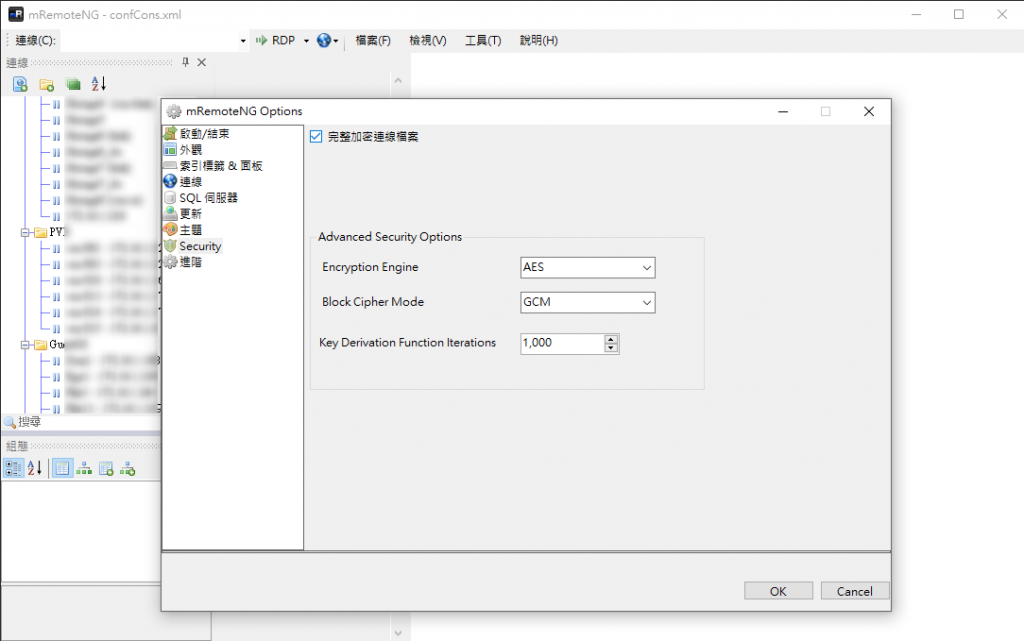Toggle the 完整加密連線檔案 checkbox
This screenshot has width=1024, height=641.
pos(316,136)
